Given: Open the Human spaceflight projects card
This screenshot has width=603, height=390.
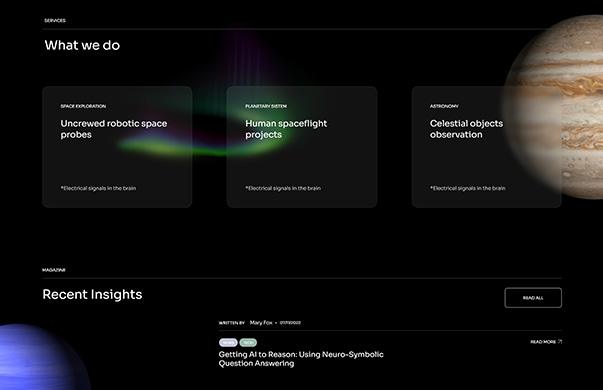Looking at the screenshot, I should 302,147.
